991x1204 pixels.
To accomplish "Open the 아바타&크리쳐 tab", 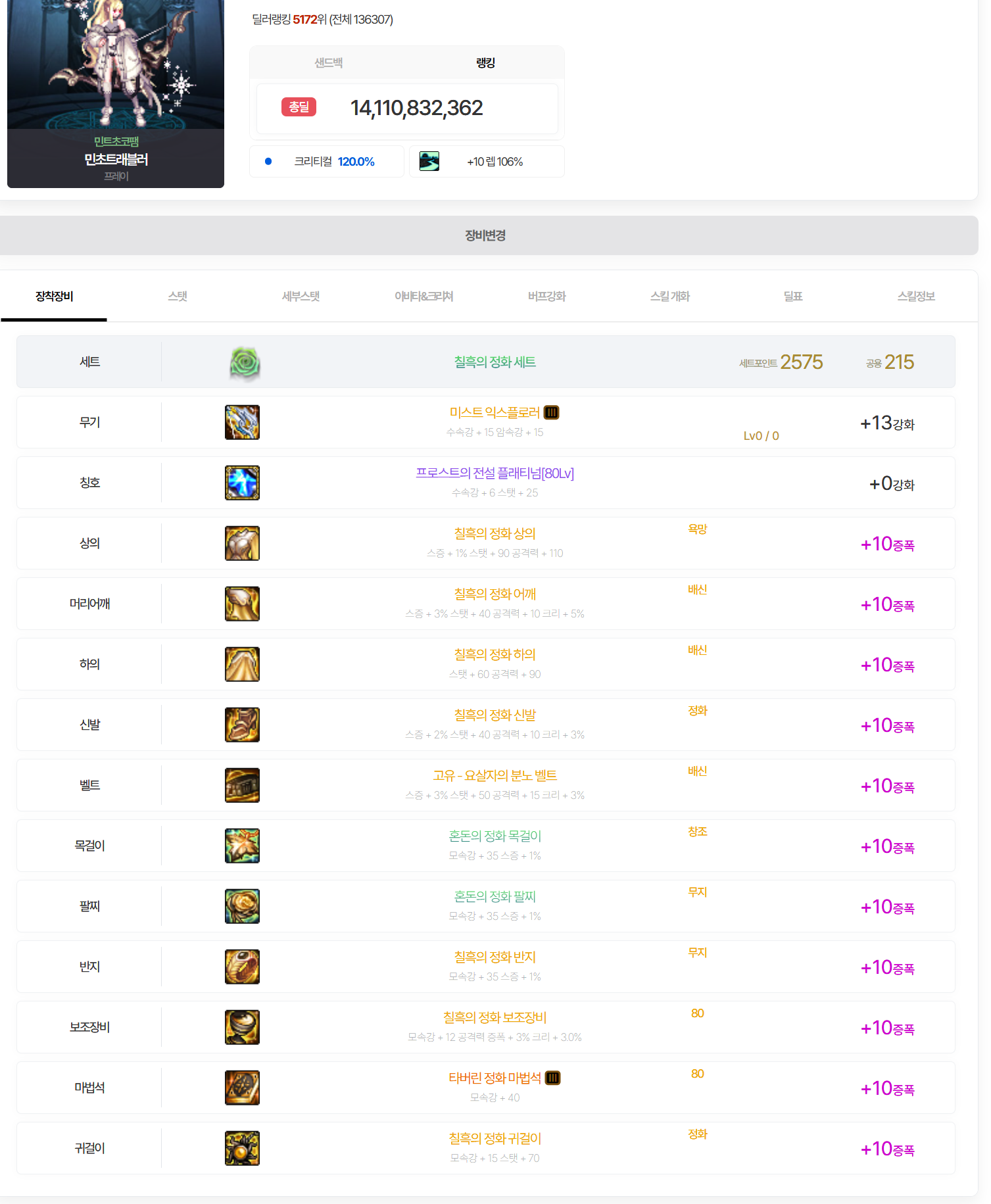I will [x=423, y=297].
